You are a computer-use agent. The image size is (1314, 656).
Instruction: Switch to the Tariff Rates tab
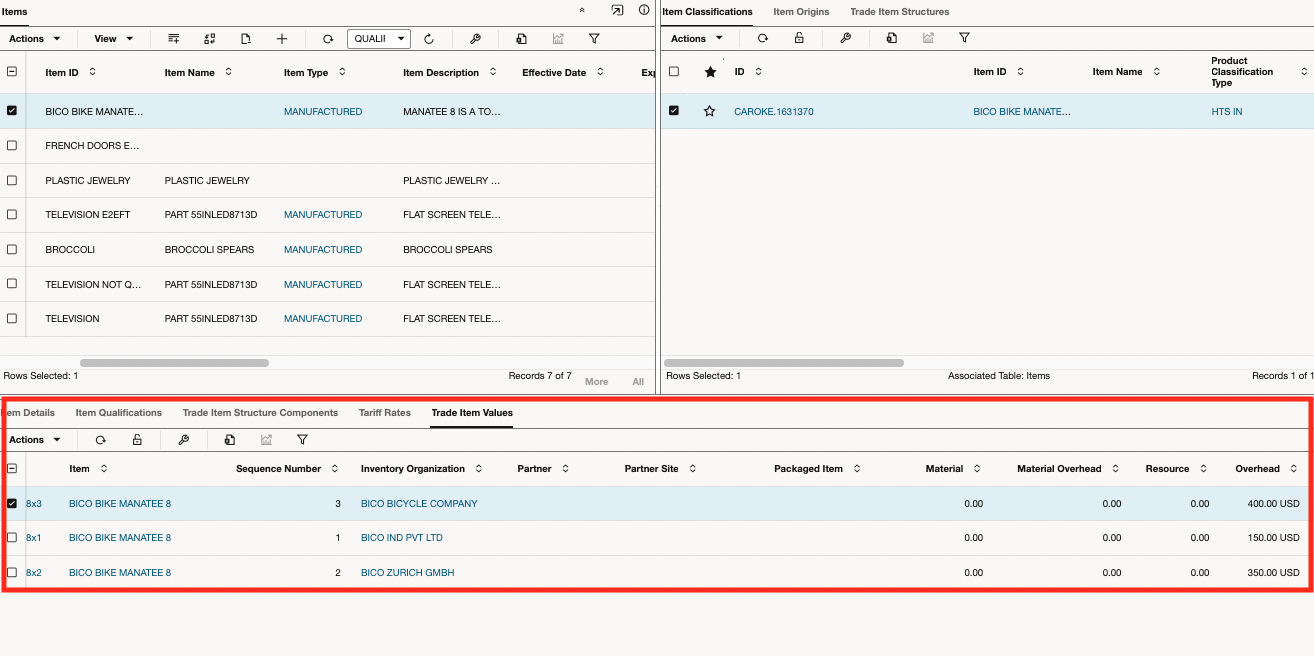pos(386,413)
